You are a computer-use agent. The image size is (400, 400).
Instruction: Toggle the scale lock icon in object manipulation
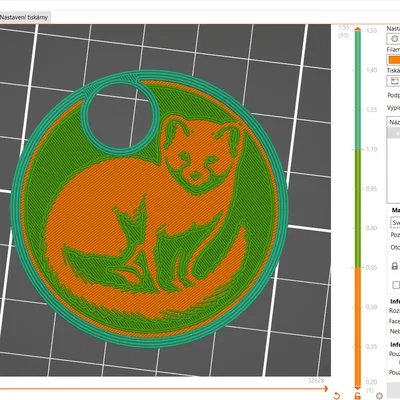point(395,266)
